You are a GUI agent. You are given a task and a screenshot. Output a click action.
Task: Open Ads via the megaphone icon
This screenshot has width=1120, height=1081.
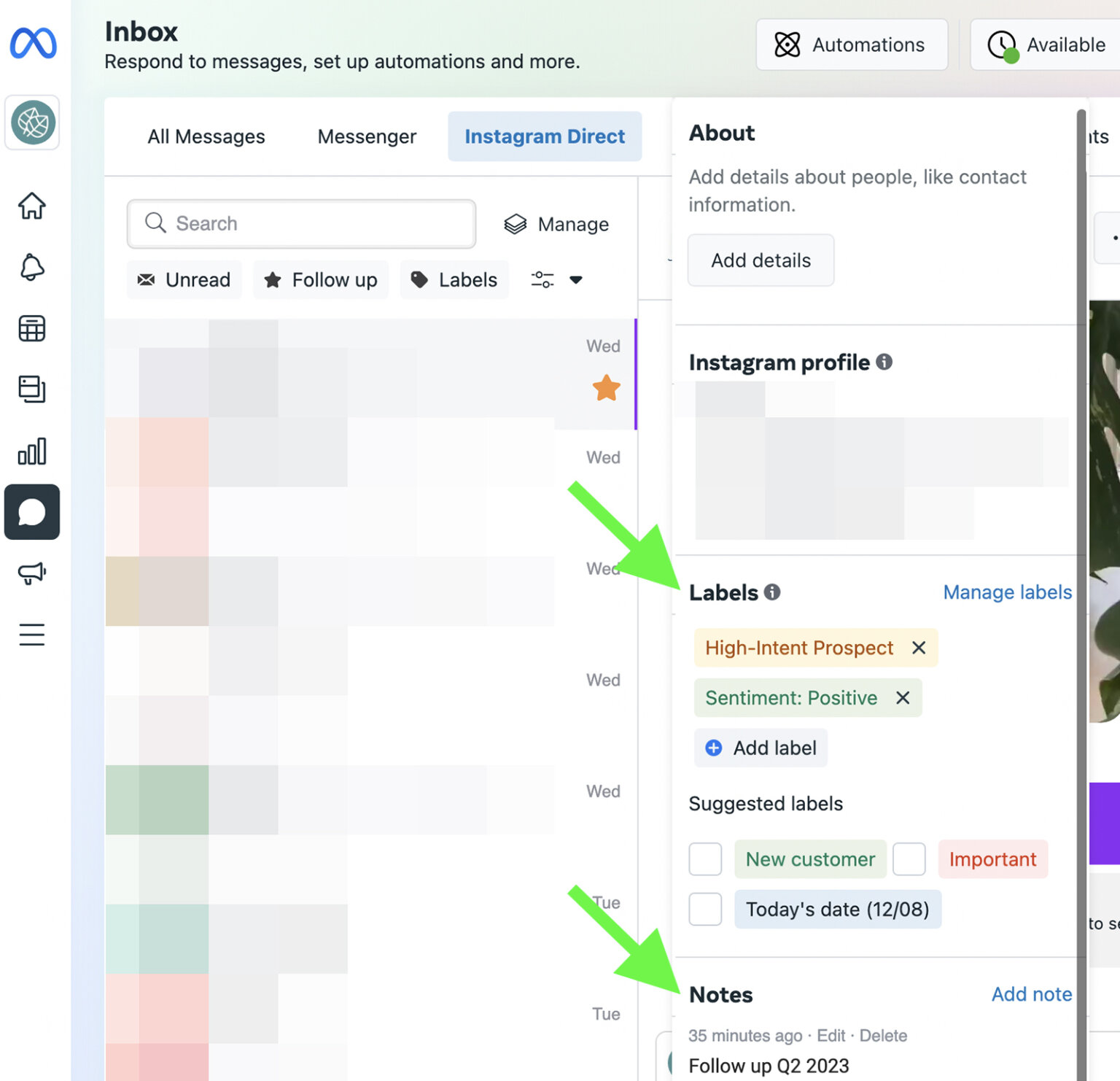point(31,573)
